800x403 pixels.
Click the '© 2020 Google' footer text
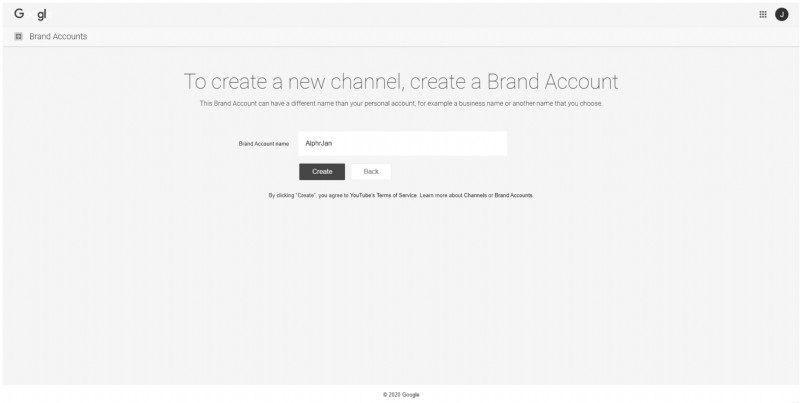pos(401,395)
